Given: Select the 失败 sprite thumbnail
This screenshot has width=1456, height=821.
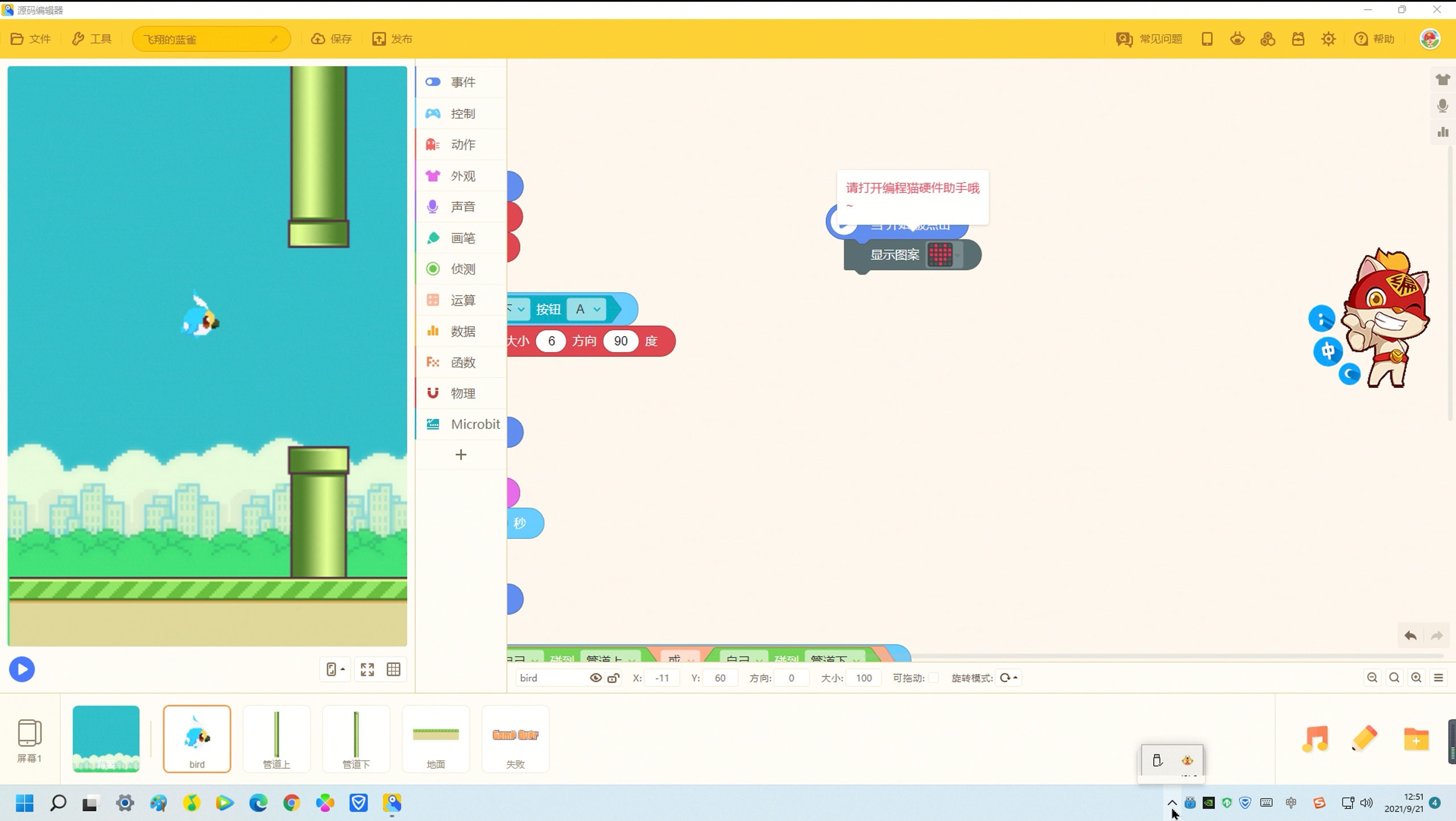Looking at the screenshot, I should [515, 739].
